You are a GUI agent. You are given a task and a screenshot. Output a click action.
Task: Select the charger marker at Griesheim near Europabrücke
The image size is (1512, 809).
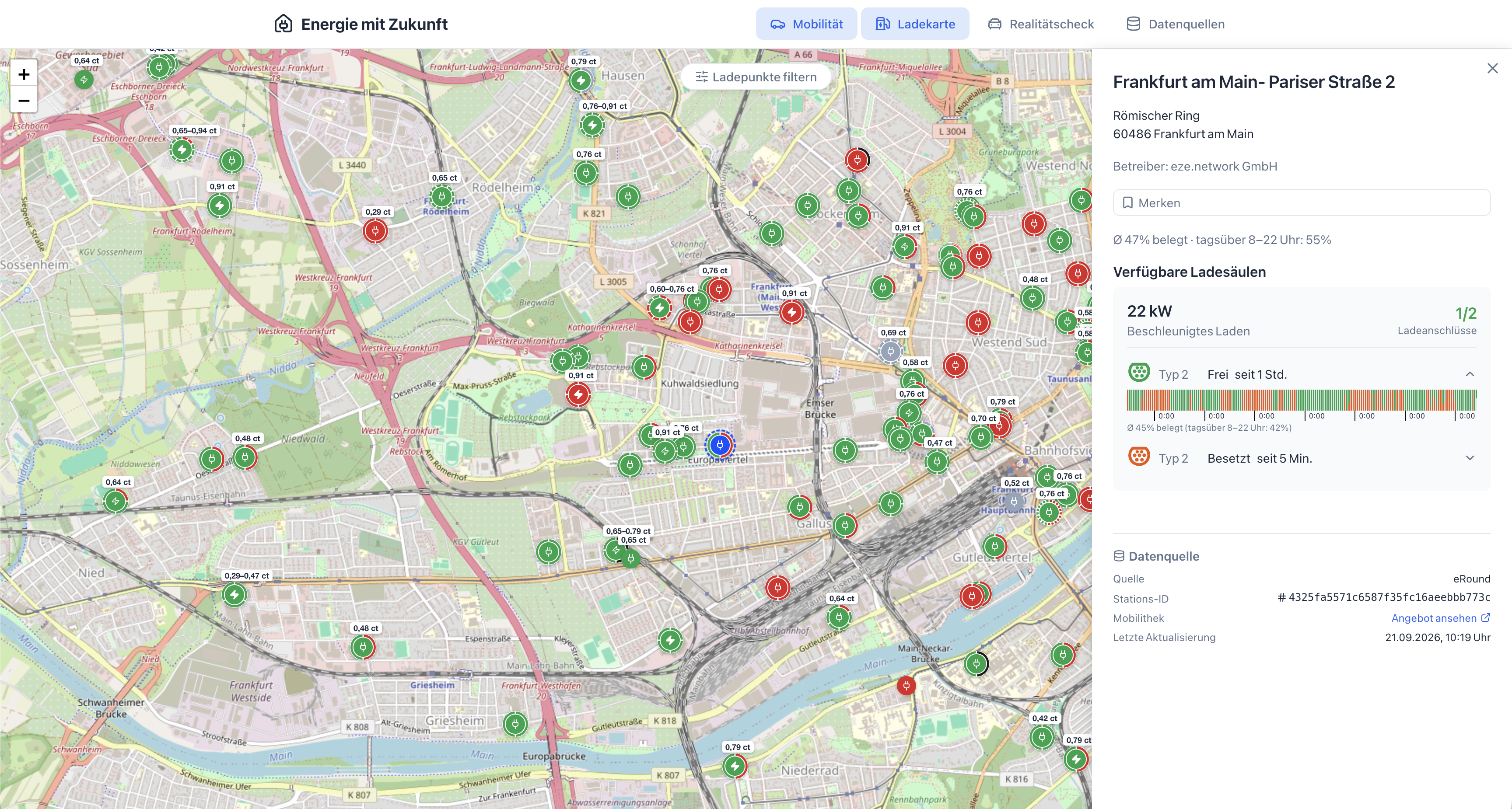(x=515, y=724)
